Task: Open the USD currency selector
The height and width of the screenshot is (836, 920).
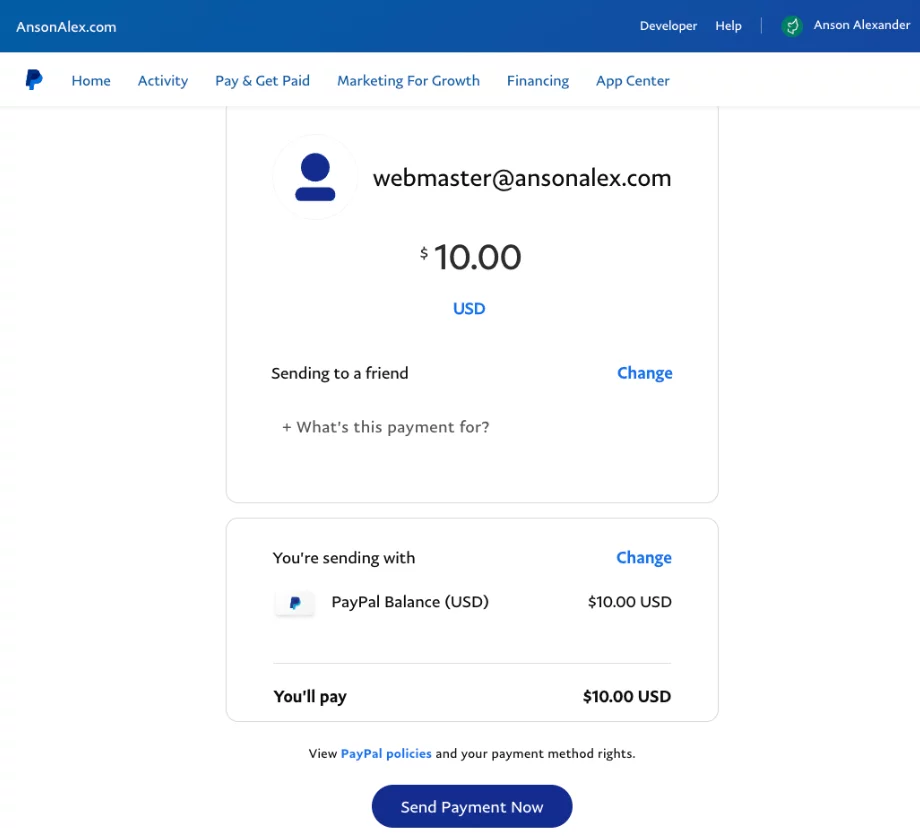Action: [468, 308]
